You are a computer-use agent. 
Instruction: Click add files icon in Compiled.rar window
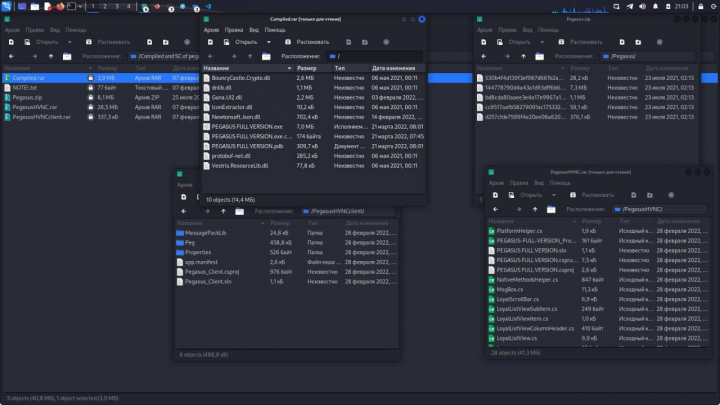(349, 42)
